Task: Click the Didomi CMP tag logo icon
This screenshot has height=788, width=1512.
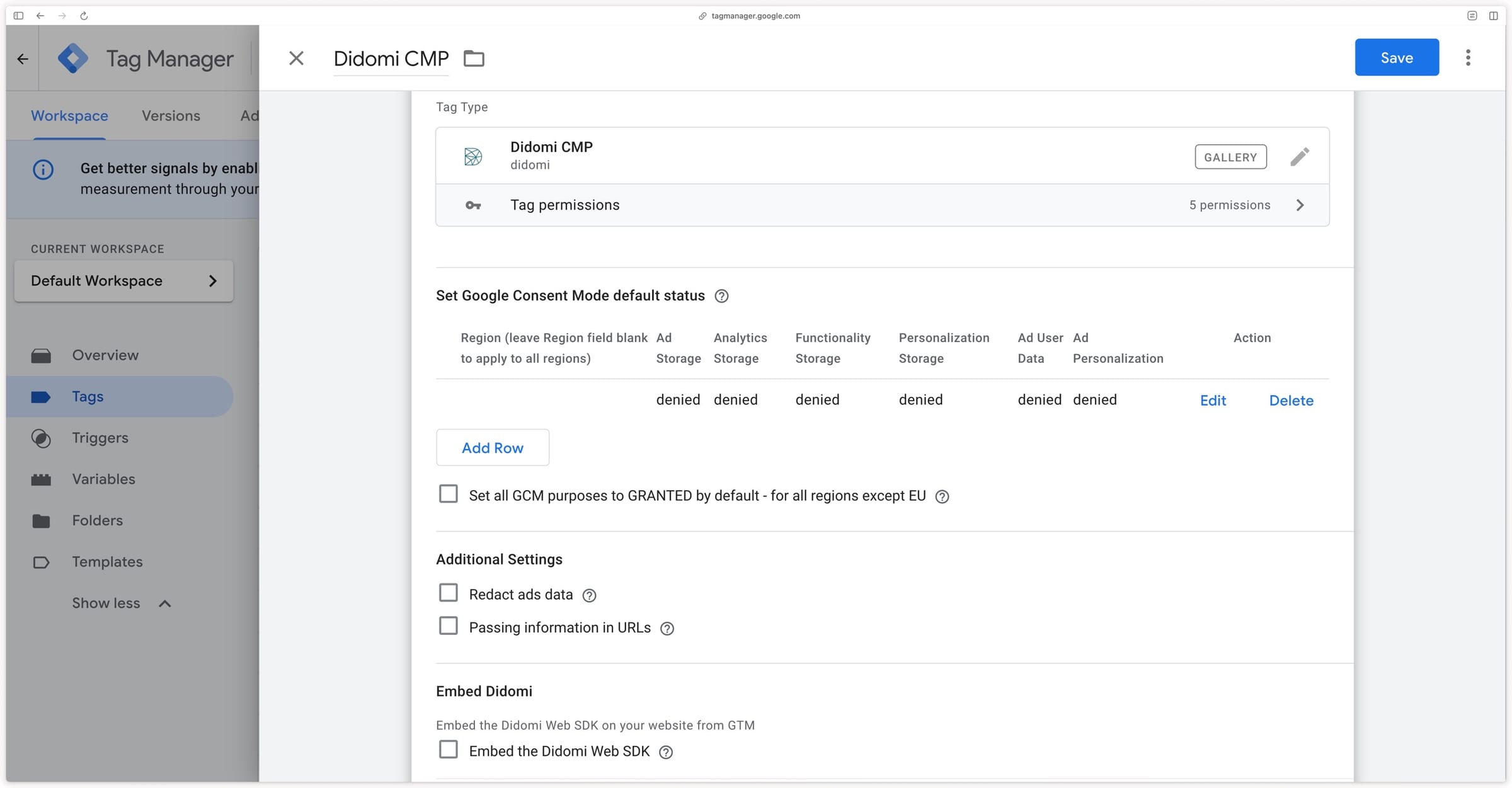Action: point(473,156)
